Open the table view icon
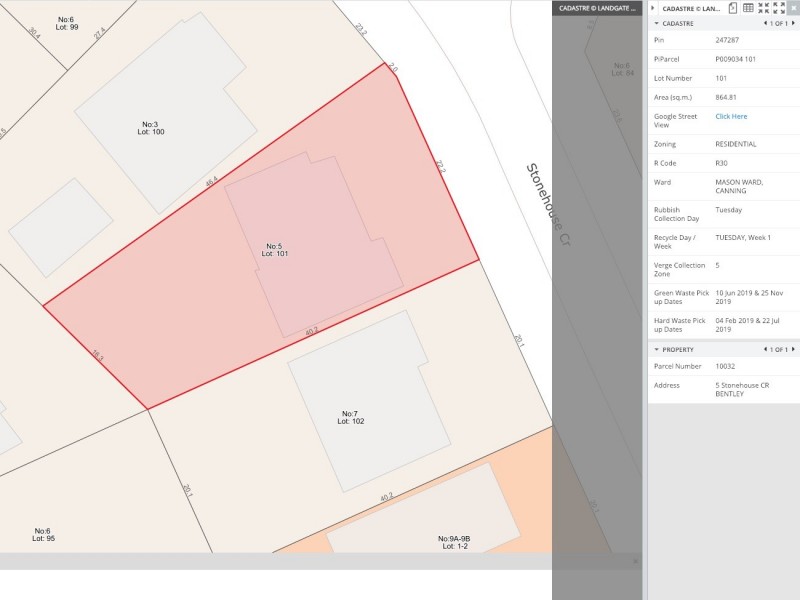Image resolution: width=800 pixels, height=600 pixels. coord(748,8)
